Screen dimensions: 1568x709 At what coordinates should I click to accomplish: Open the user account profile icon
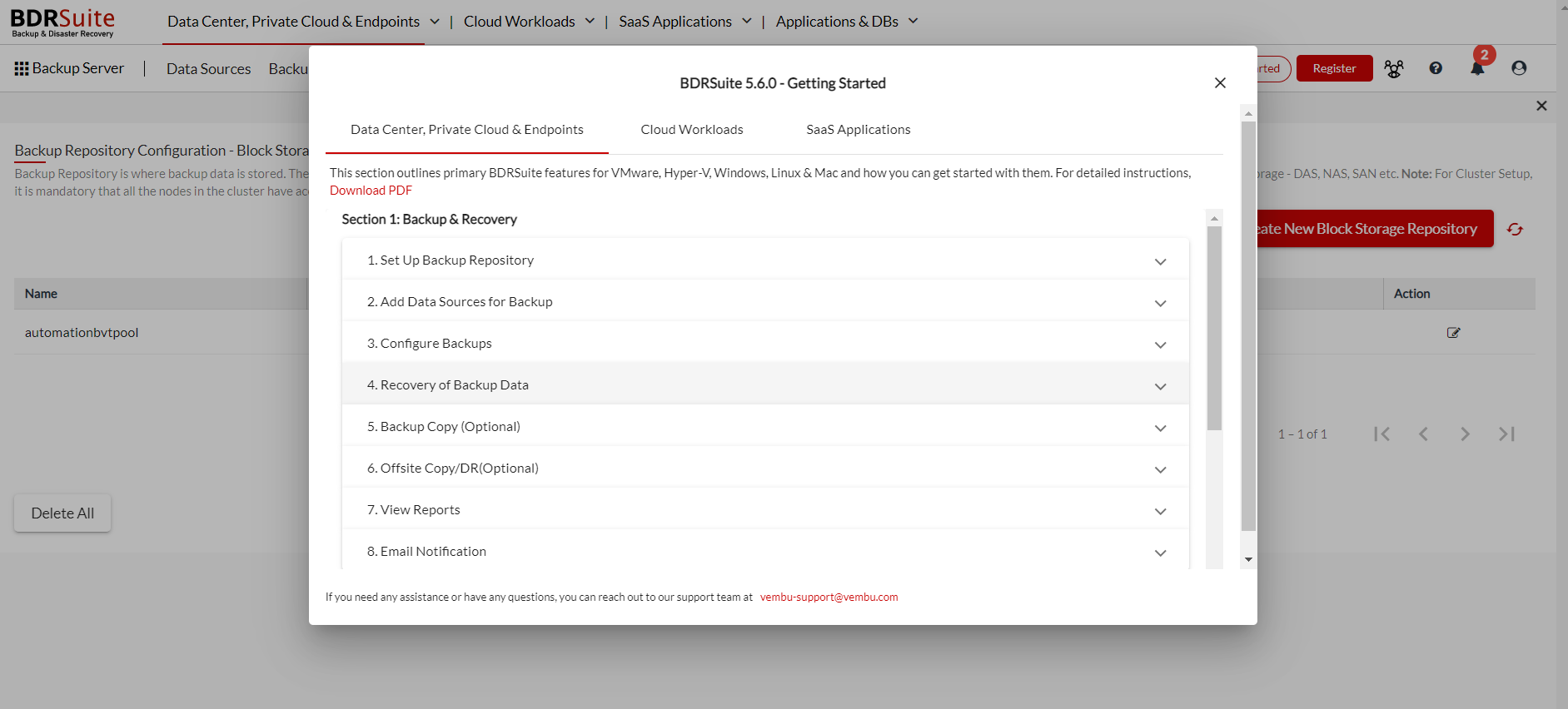1519,68
